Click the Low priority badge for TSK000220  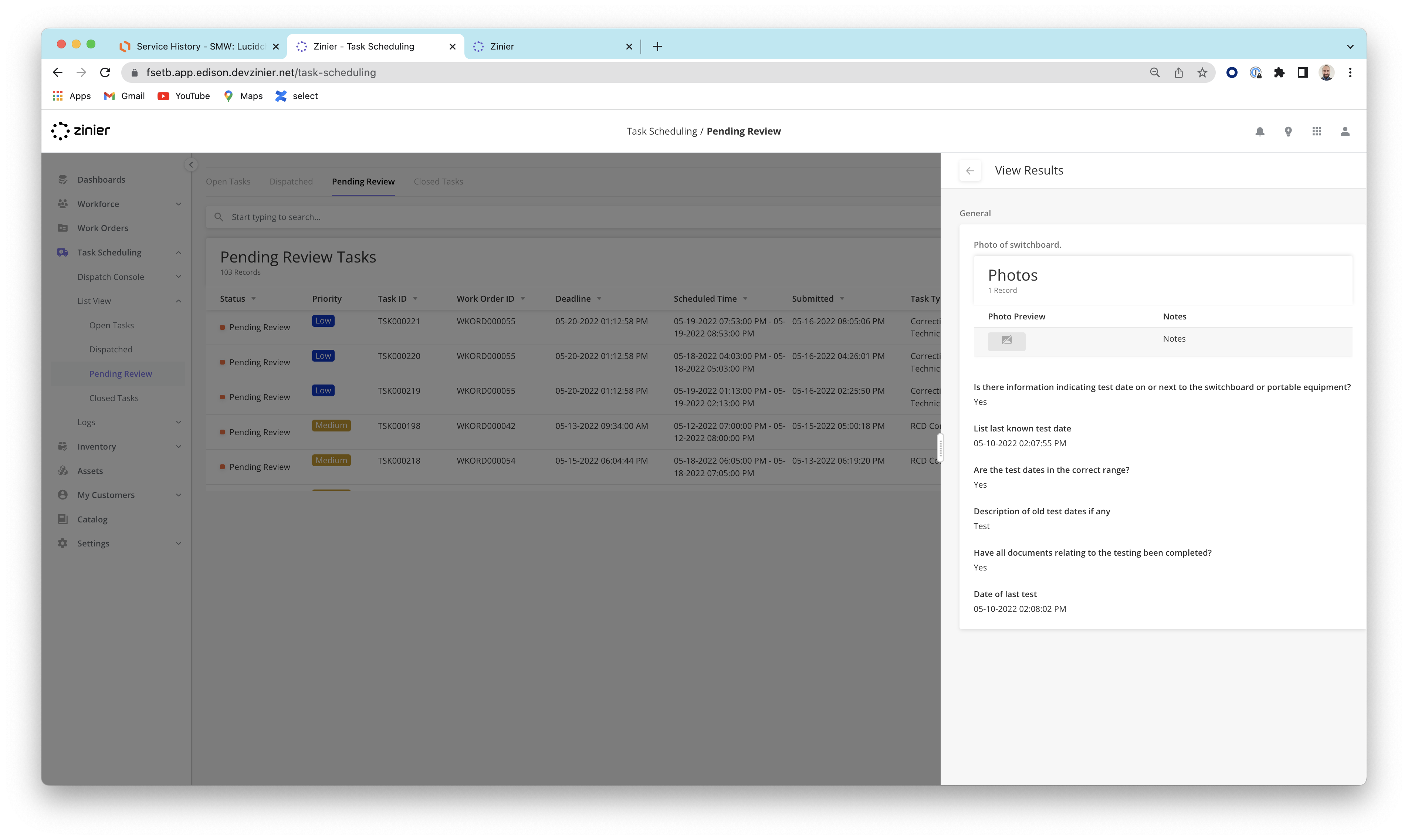323,356
